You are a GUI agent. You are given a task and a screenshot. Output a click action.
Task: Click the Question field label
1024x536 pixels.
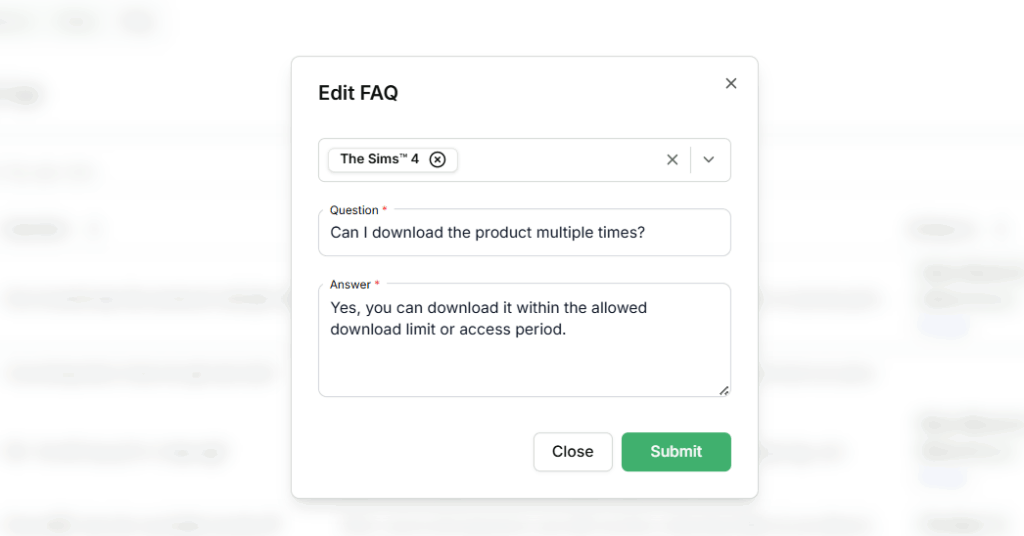tap(354, 210)
